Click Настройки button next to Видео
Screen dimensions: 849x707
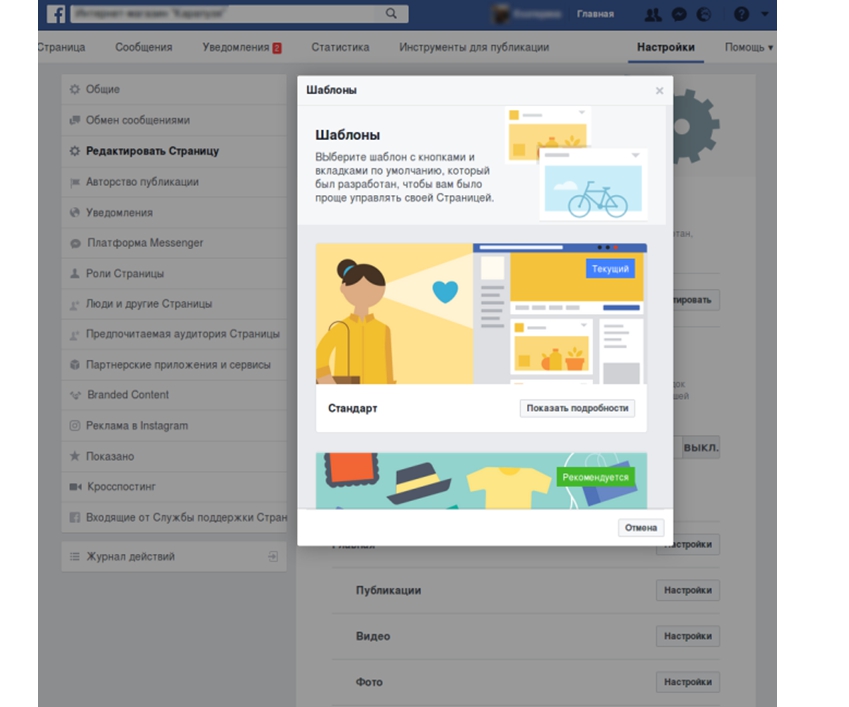(x=688, y=636)
